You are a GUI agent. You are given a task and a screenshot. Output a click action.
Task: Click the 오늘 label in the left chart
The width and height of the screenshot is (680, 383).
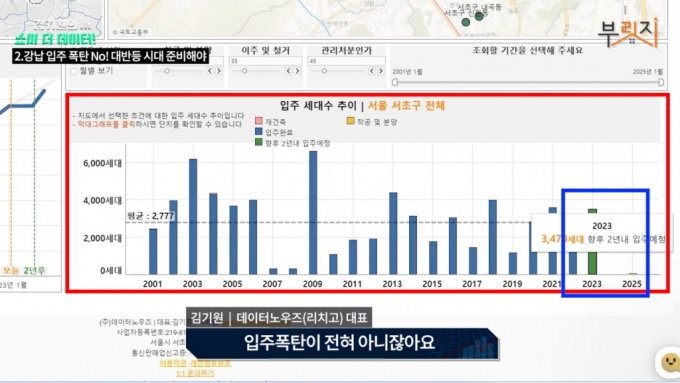pyautogui.click(x=11, y=271)
